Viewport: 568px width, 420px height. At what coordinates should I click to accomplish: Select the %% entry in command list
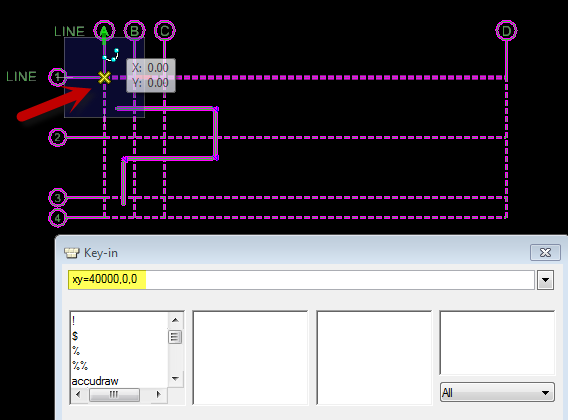pyautogui.click(x=80, y=366)
